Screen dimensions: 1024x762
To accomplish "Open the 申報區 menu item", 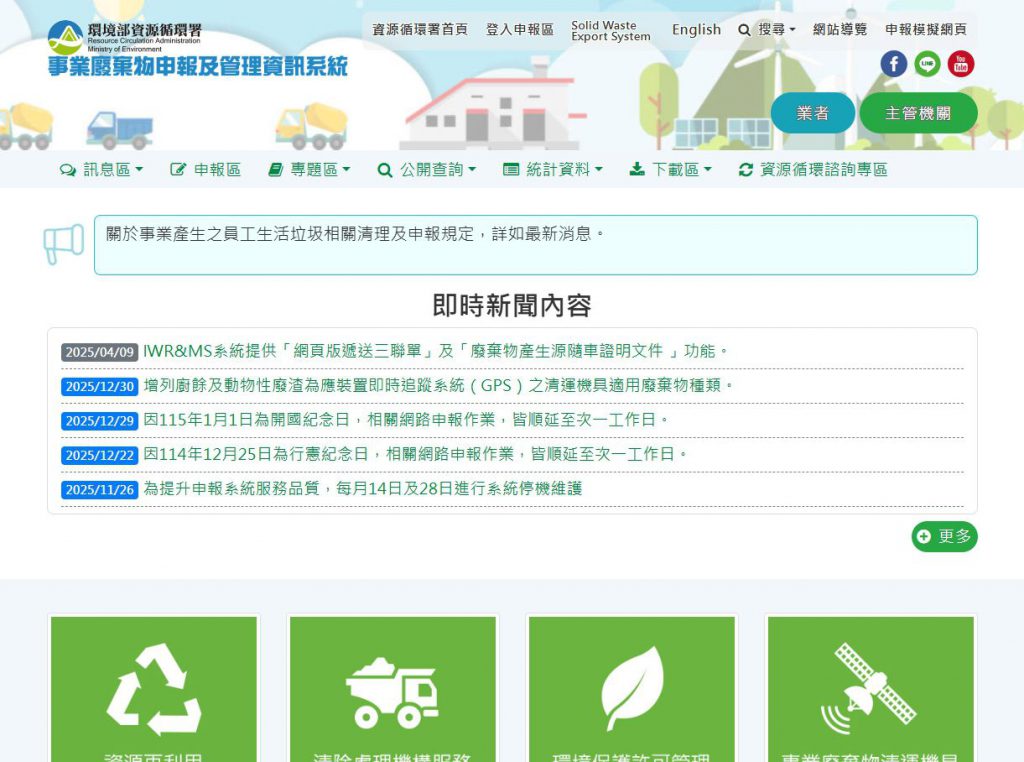I will pos(206,170).
